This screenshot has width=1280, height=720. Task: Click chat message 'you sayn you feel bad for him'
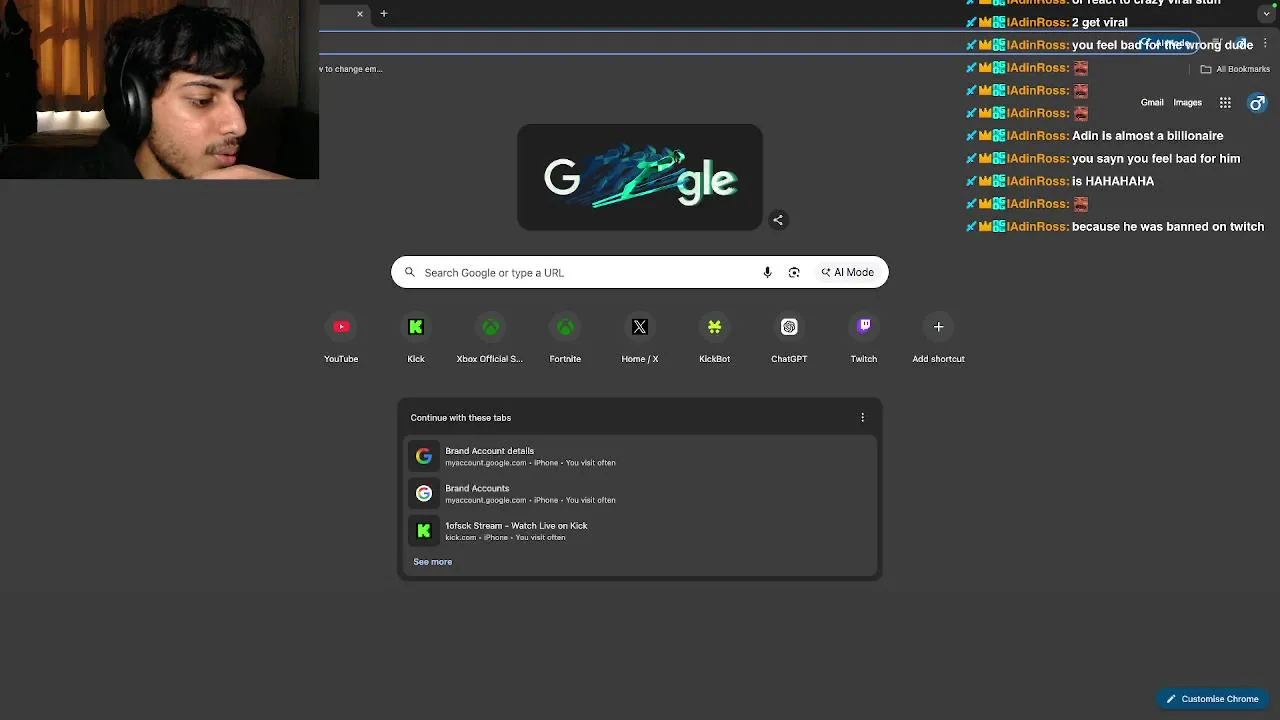pos(1156,159)
